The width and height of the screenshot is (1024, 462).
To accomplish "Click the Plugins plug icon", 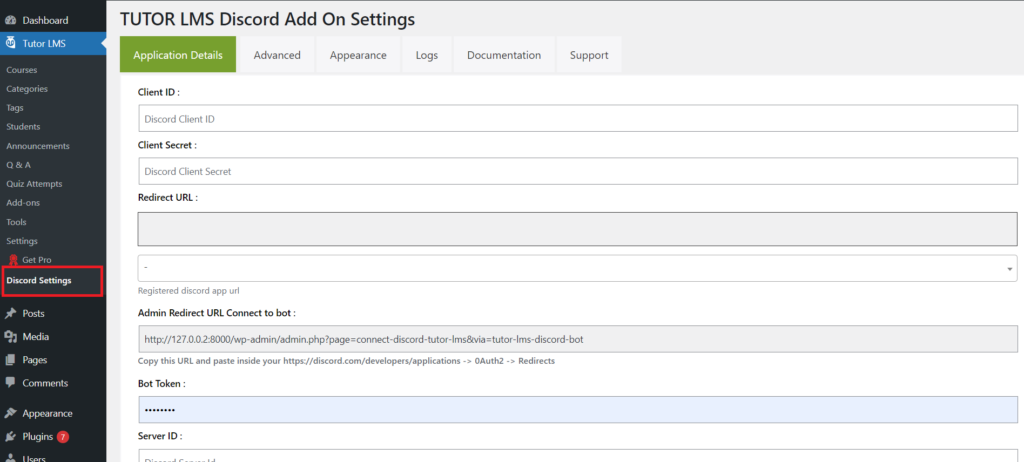I will coord(10,437).
